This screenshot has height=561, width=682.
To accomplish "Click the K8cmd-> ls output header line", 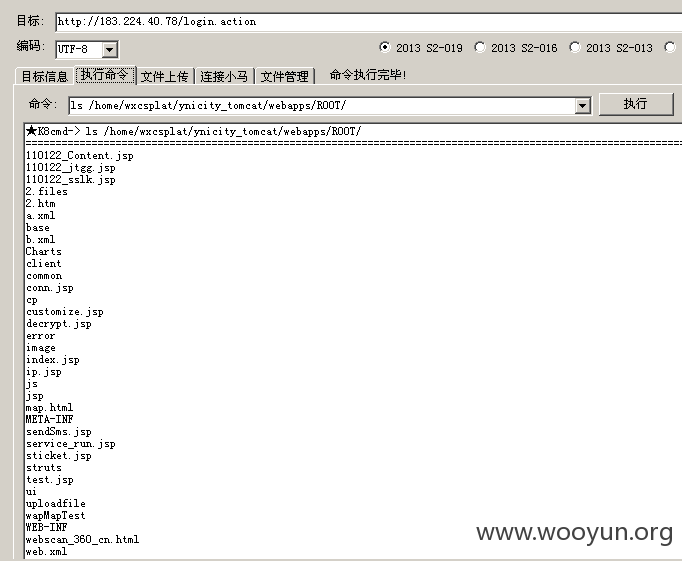I will [x=193, y=131].
